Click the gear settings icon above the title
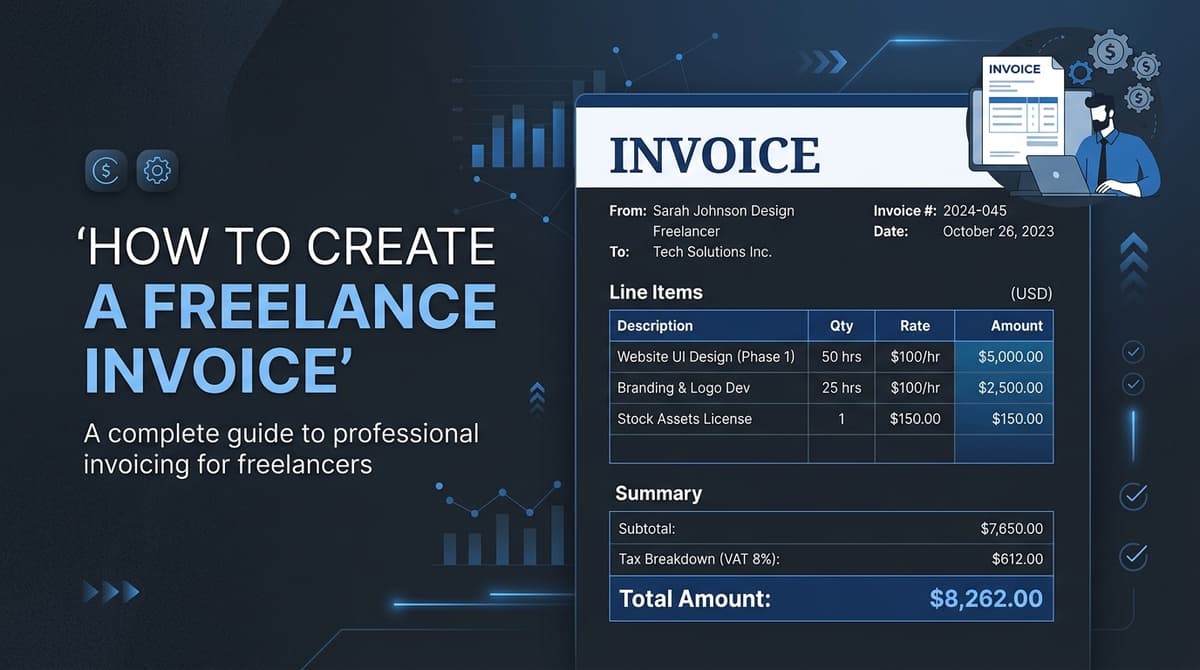 pos(157,171)
